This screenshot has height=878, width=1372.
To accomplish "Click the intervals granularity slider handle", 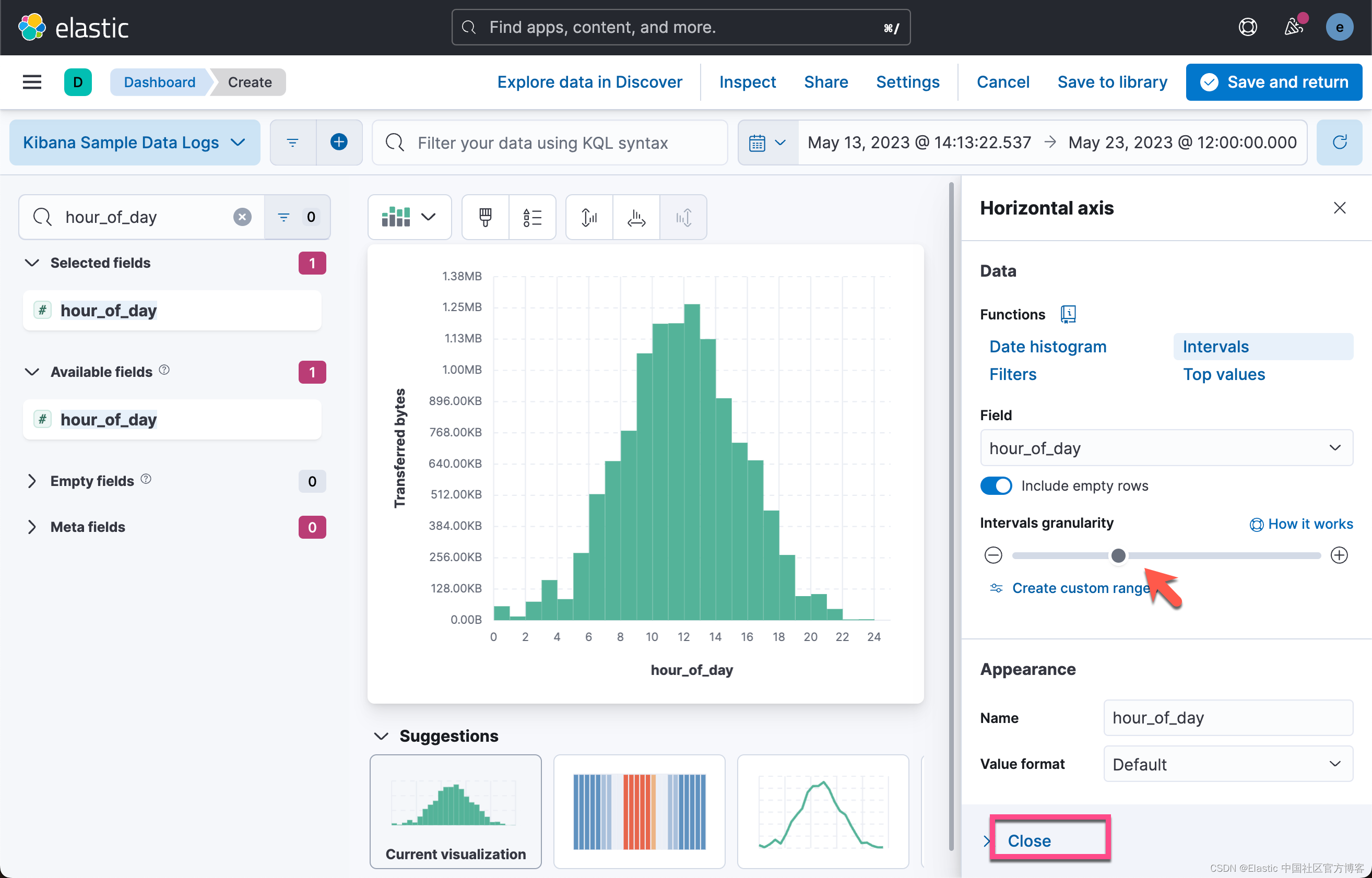I will point(1118,555).
